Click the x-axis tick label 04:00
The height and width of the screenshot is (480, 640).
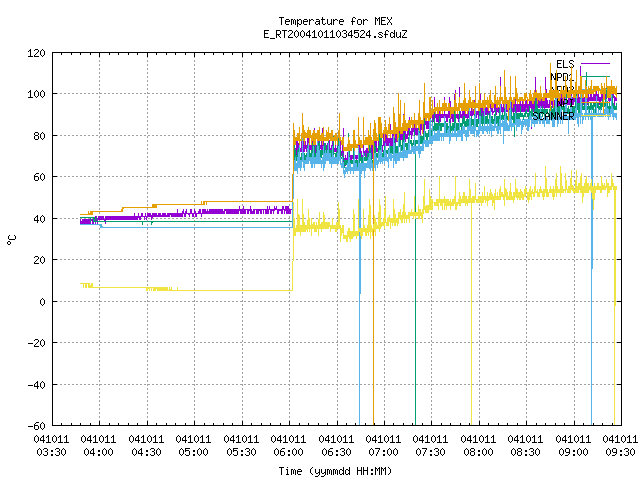pos(98,452)
